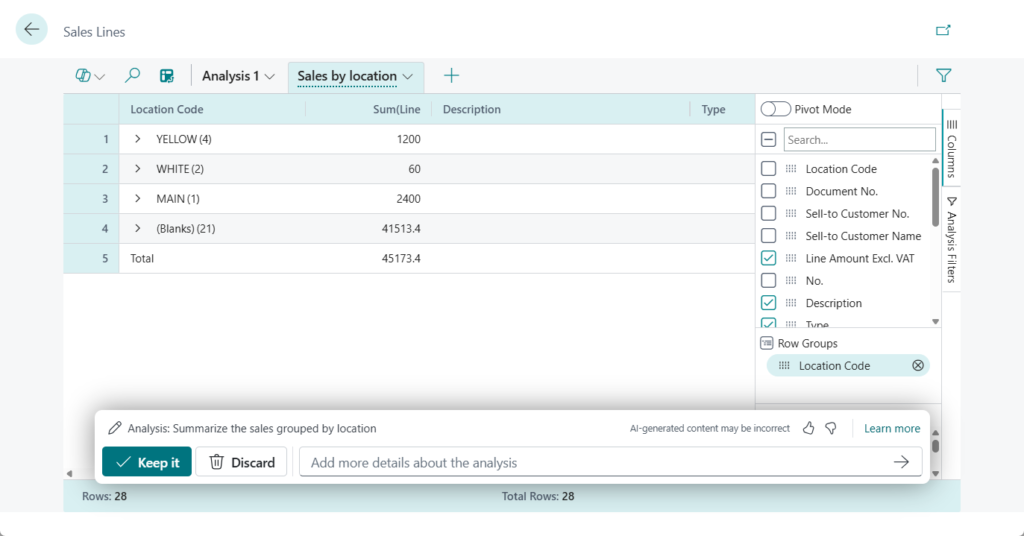The height and width of the screenshot is (536, 1024).
Task: Open page in new window icon
Action: coord(943,30)
